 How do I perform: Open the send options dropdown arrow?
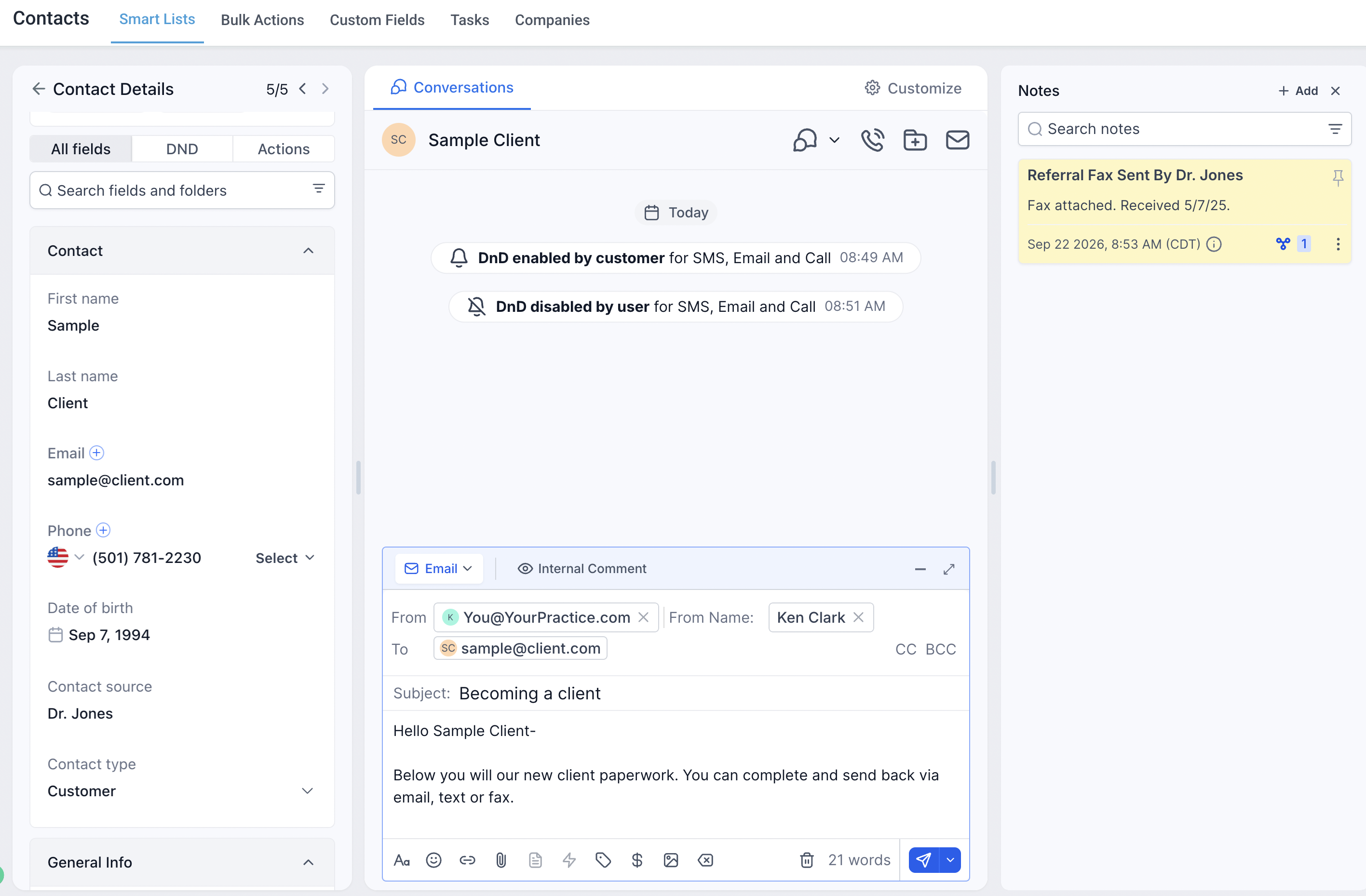pos(950,860)
